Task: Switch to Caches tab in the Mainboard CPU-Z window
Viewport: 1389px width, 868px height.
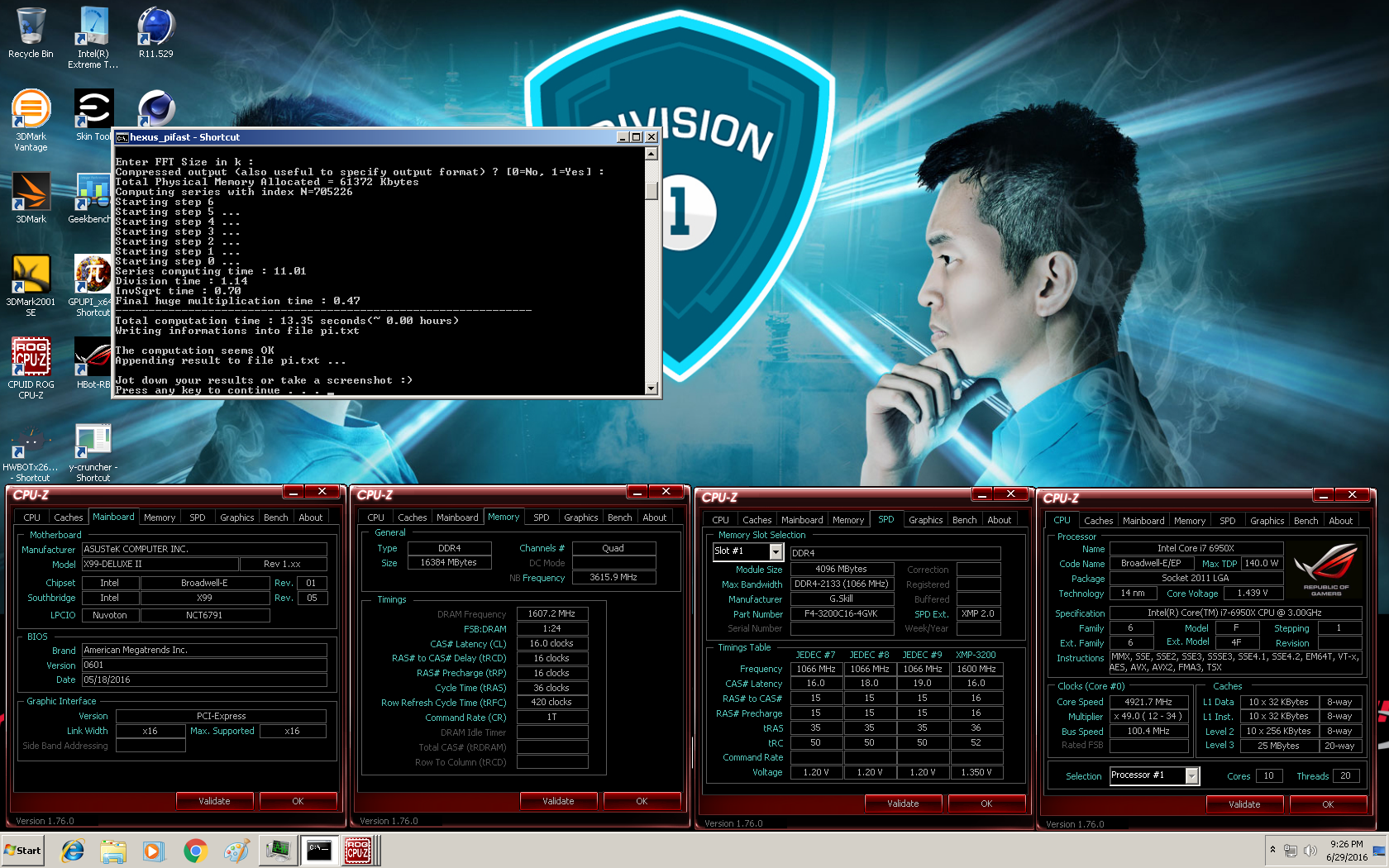Action: (68, 517)
